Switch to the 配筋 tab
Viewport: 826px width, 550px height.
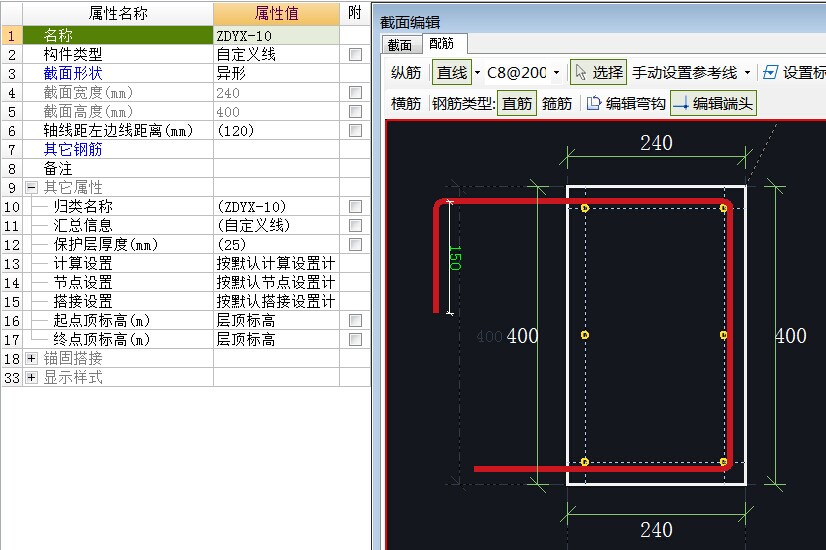(442, 43)
